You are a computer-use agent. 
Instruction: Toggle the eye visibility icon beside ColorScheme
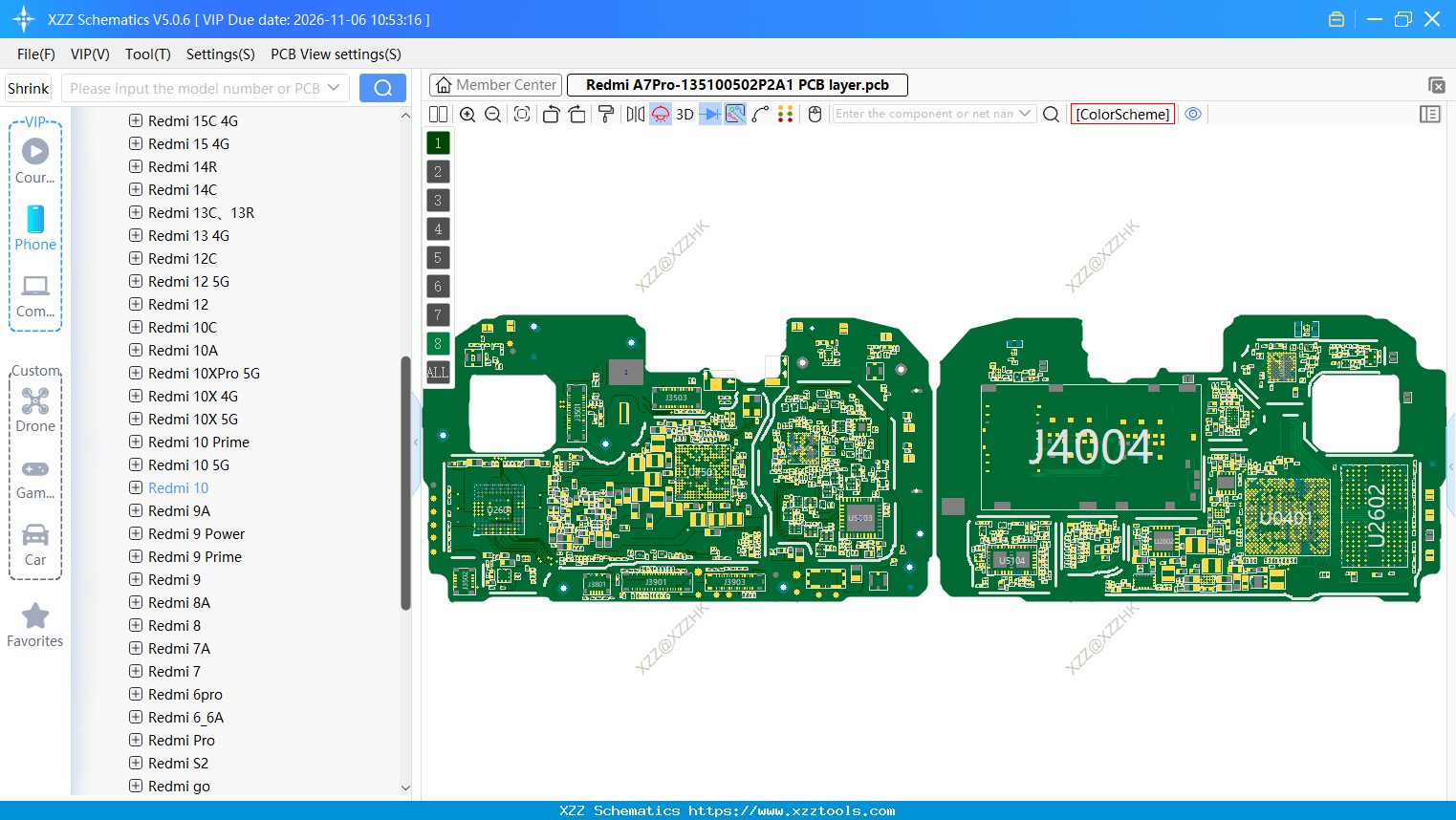tap(1192, 114)
